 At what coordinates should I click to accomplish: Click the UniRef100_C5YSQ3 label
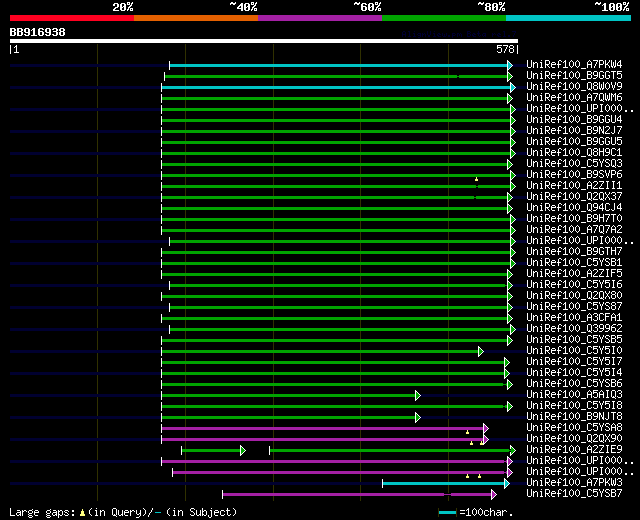coord(574,163)
